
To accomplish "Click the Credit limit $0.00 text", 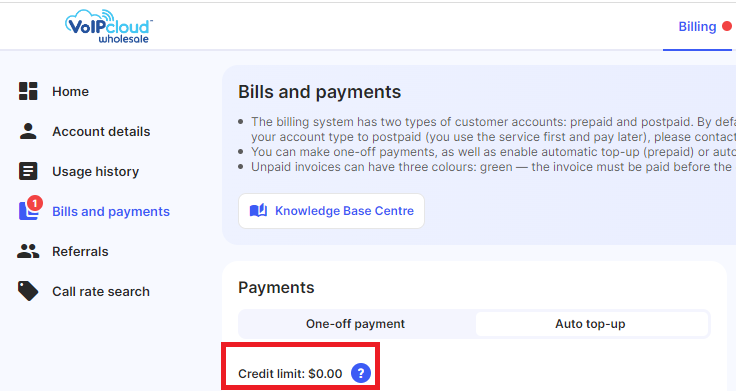I will coord(290,374).
